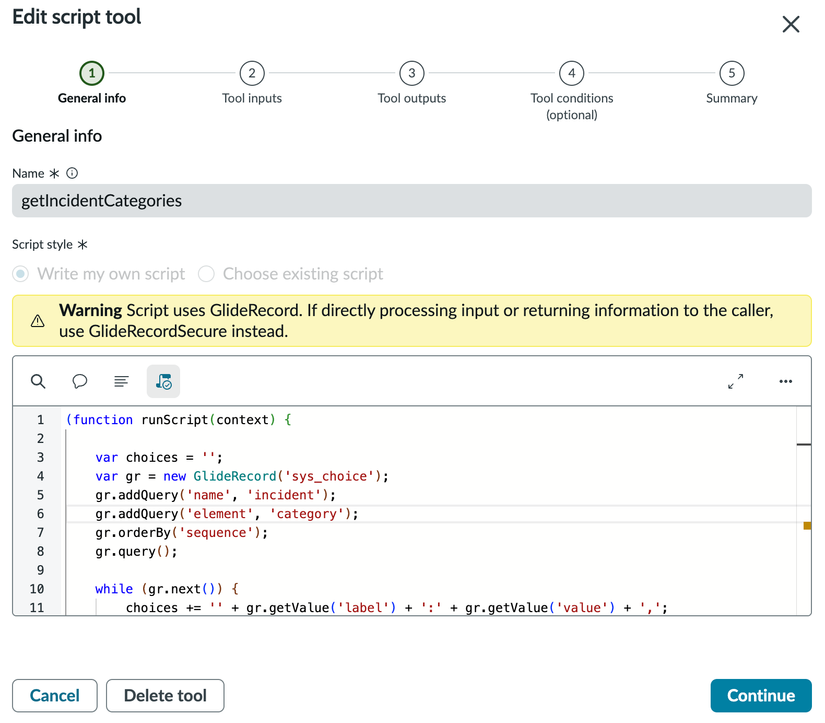This screenshot has width=825, height=723.
Task: Click the Cancel button
Action: point(54,696)
